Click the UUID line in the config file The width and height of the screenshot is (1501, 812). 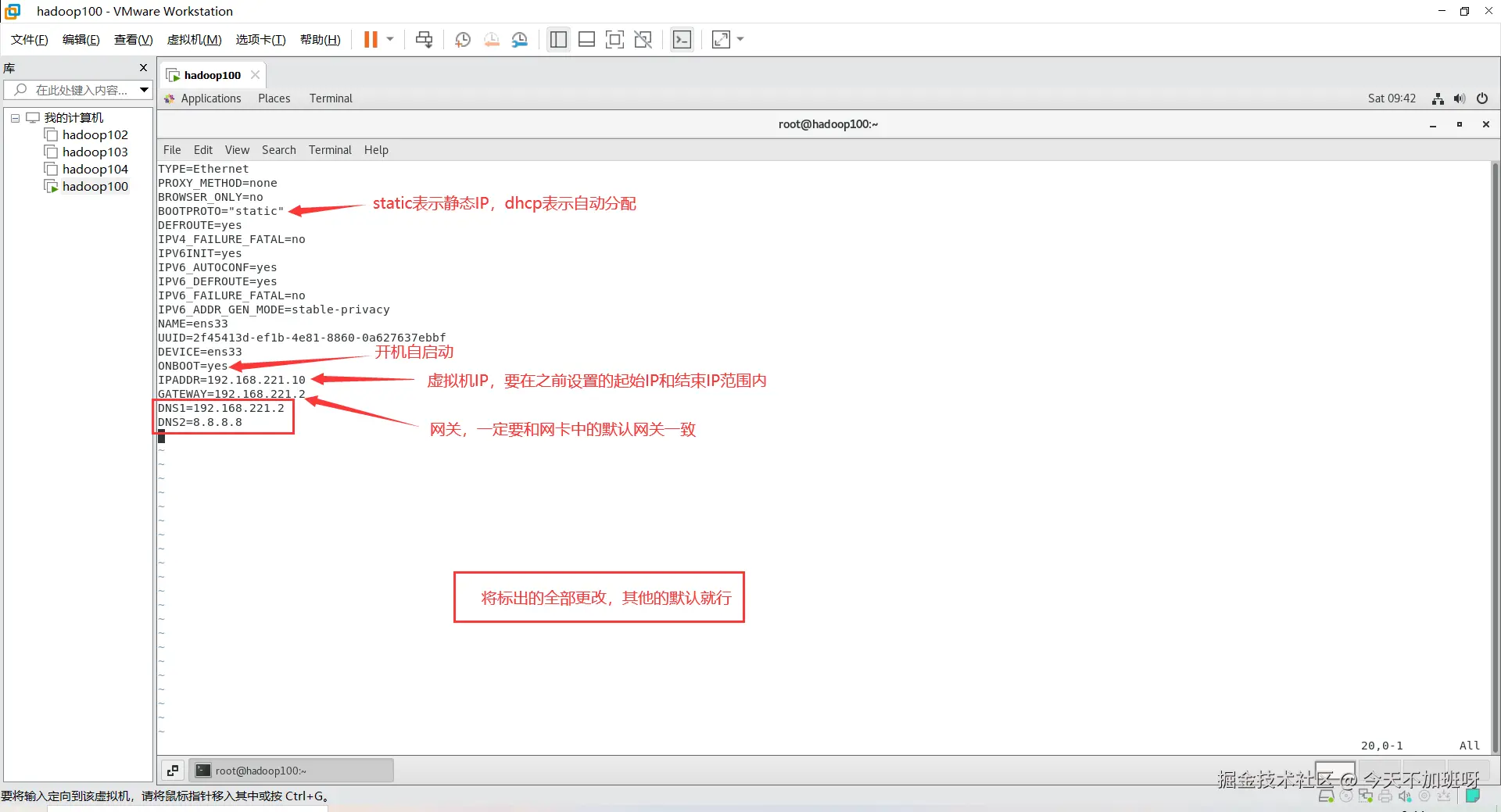point(302,338)
